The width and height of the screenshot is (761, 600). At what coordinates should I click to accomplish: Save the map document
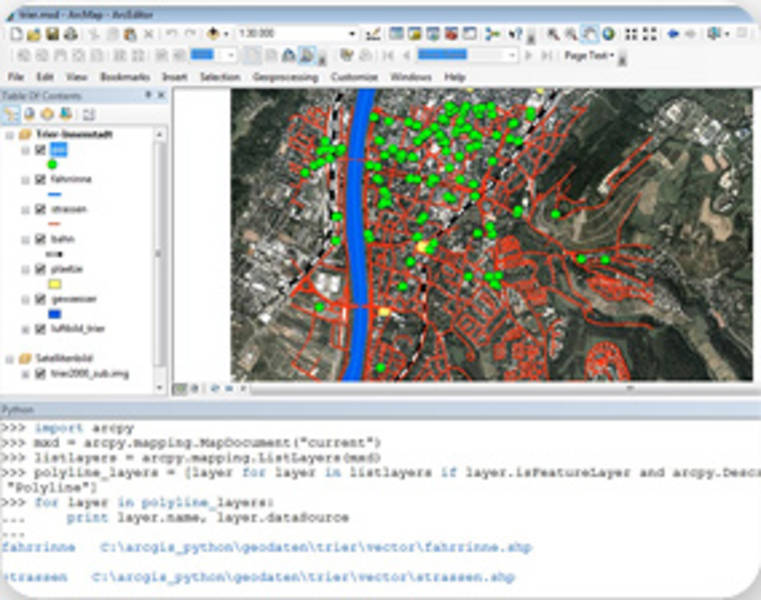pos(52,33)
